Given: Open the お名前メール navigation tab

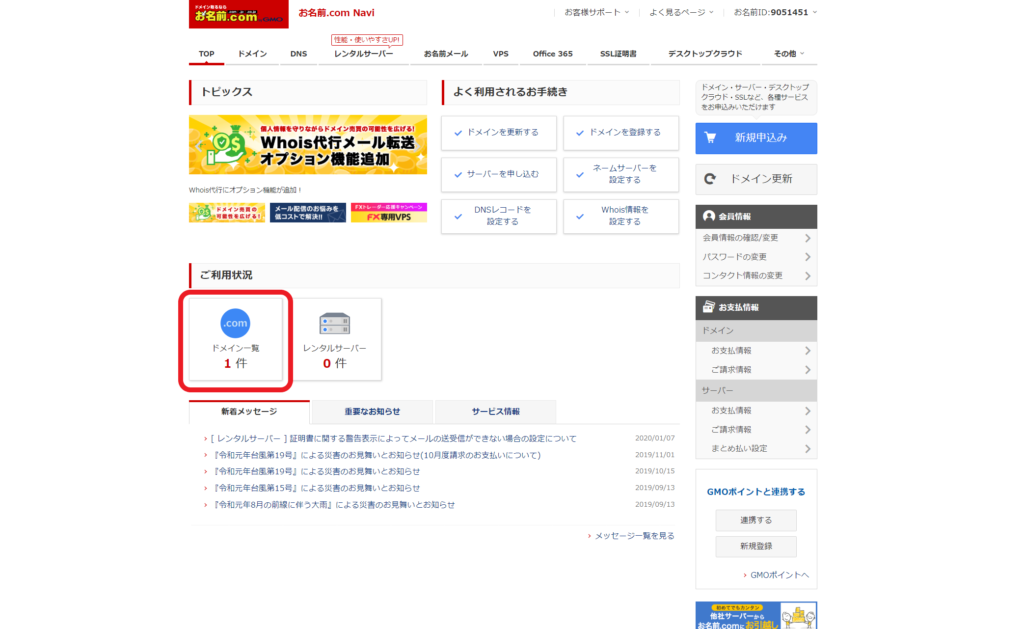Looking at the screenshot, I should pyautogui.click(x=446, y=54).
